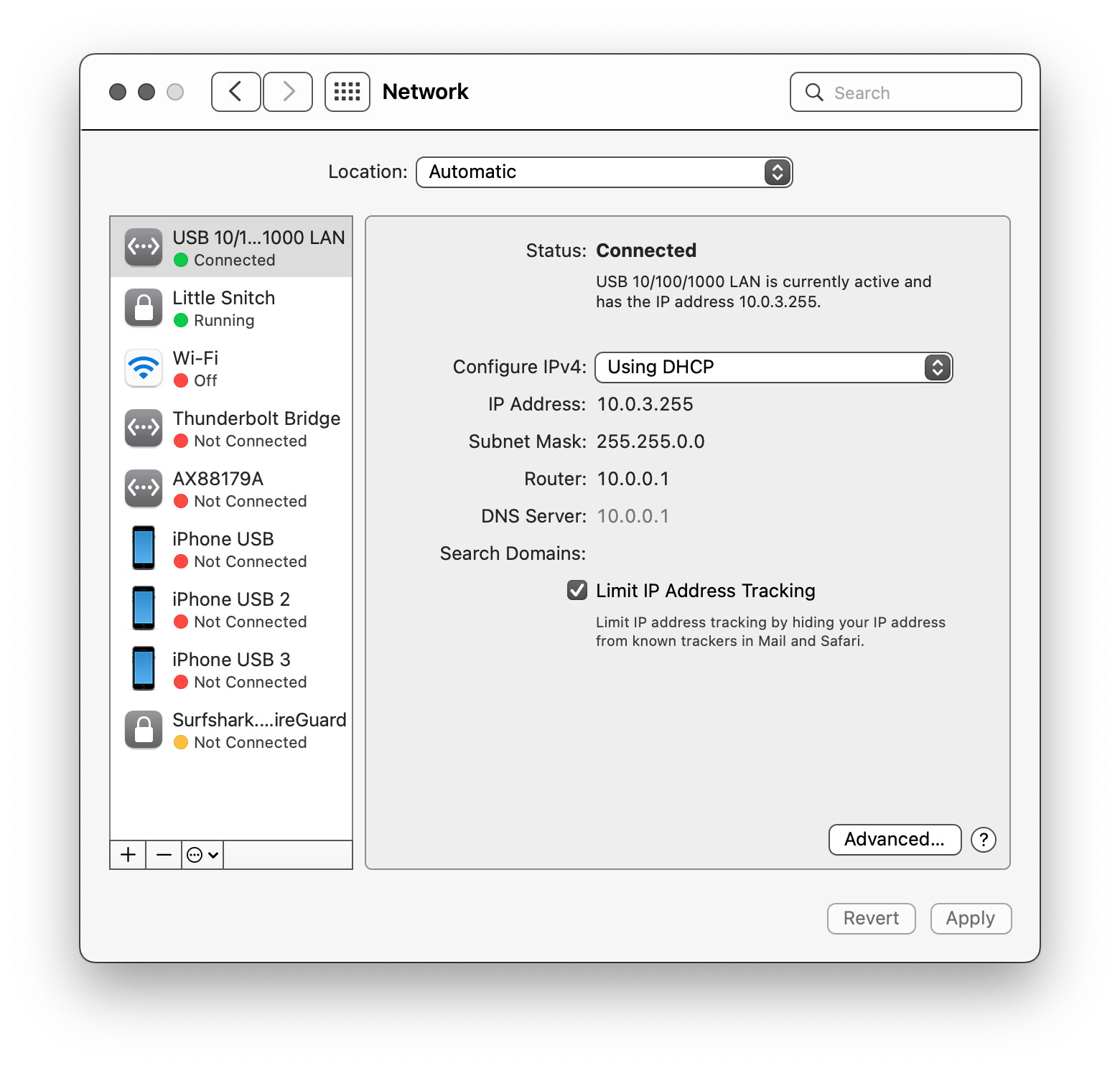The image size is (1120, 1068).
Task: Select Thunderbolt Bridge service row
Action: click(x=231, y=428)
